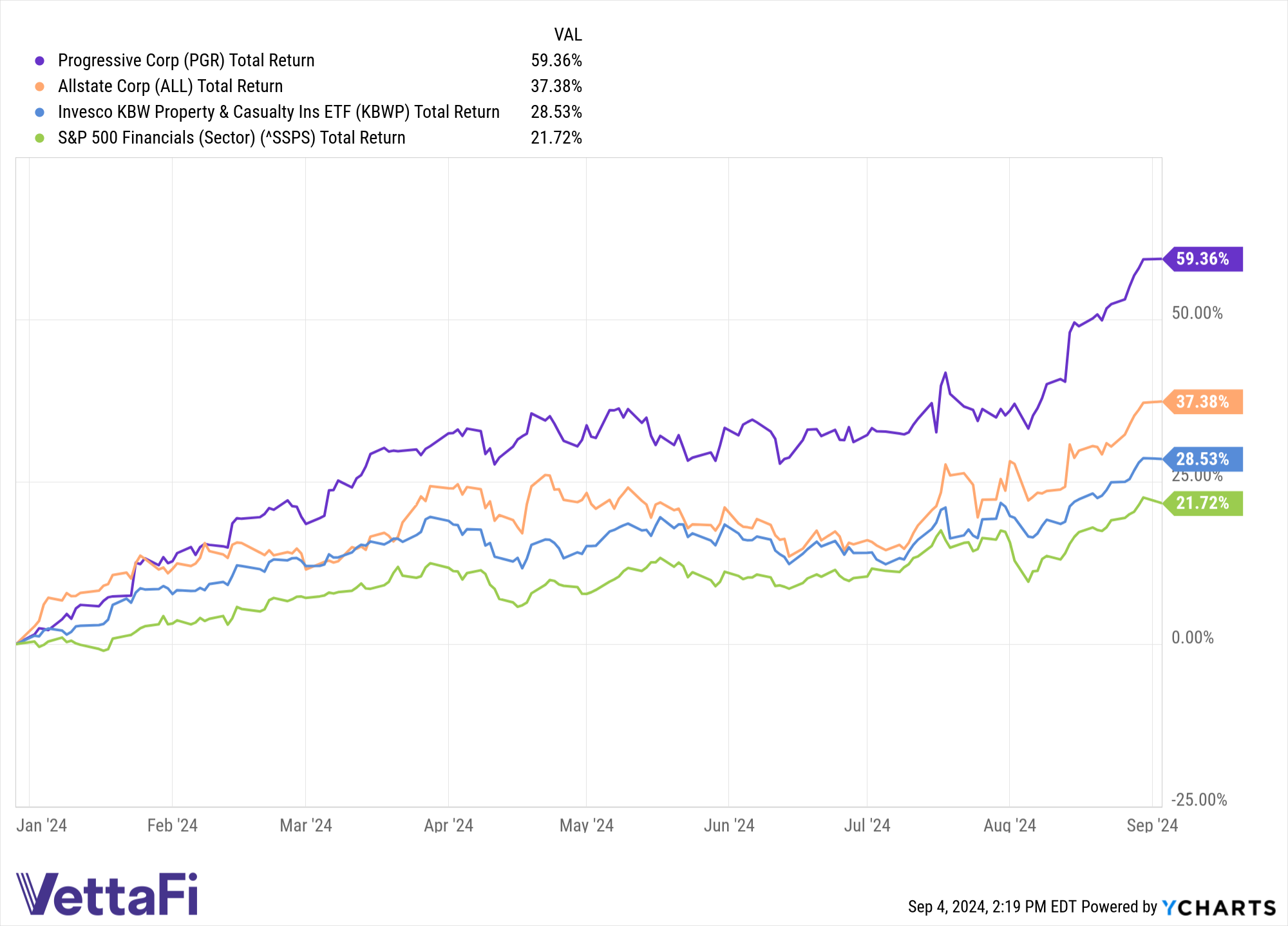Click the purple Progressive Corp legend dot
The image size is (1288, 926).
40,61
